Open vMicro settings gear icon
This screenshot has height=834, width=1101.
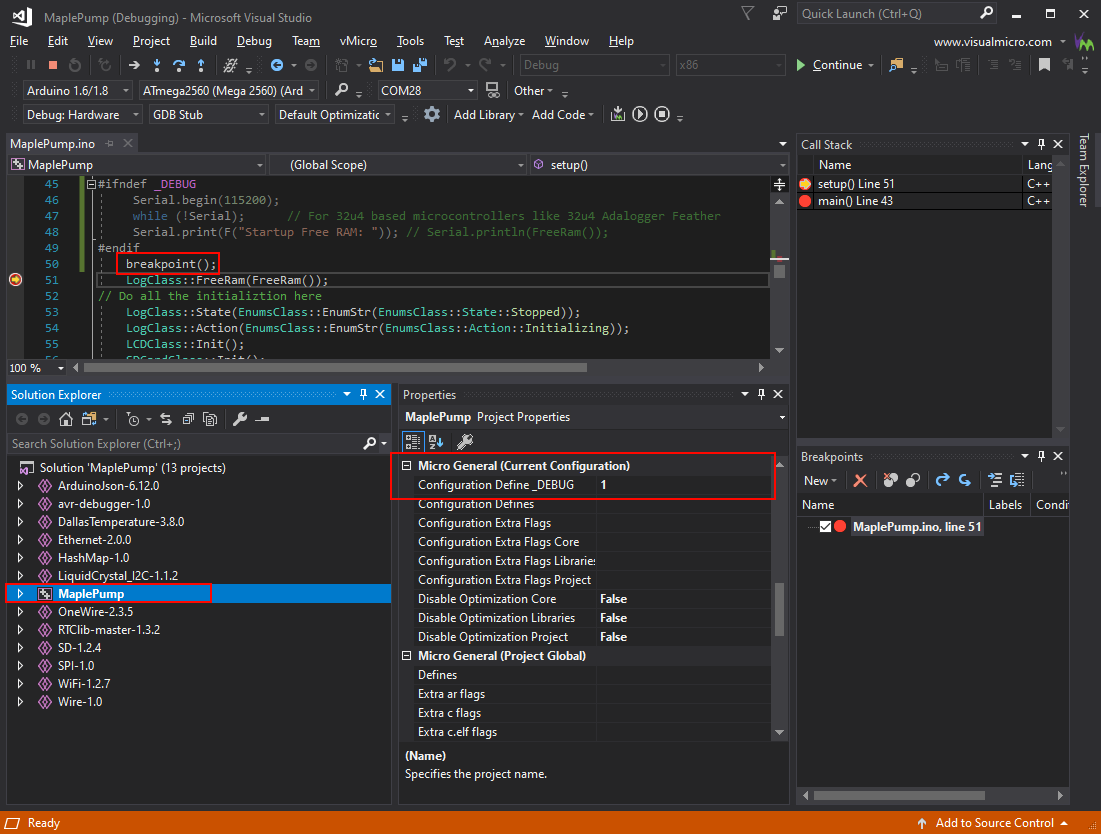(432, 114)
